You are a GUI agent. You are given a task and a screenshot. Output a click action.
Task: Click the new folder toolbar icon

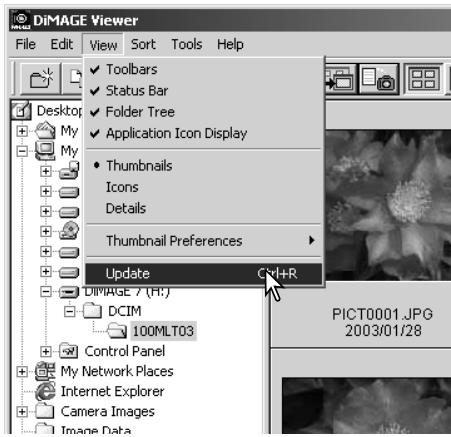[41, 79]
